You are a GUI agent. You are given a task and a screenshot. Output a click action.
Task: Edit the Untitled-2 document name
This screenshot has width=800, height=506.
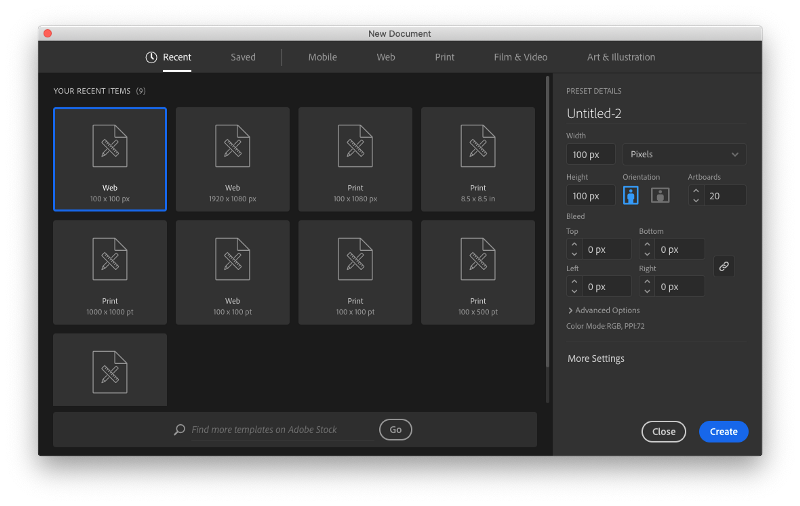(656, 113)
